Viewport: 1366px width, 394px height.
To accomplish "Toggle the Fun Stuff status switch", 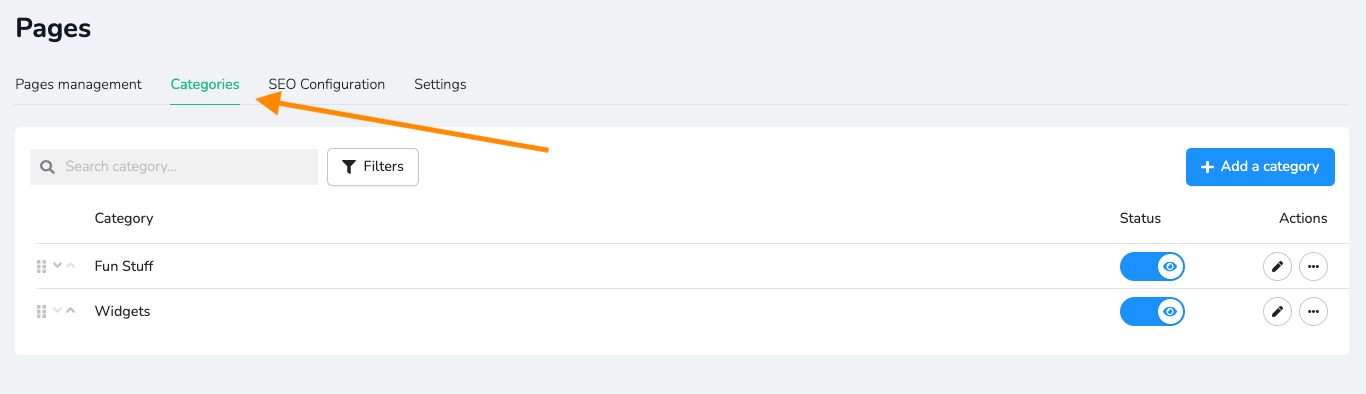I will tap(1152, 266).
